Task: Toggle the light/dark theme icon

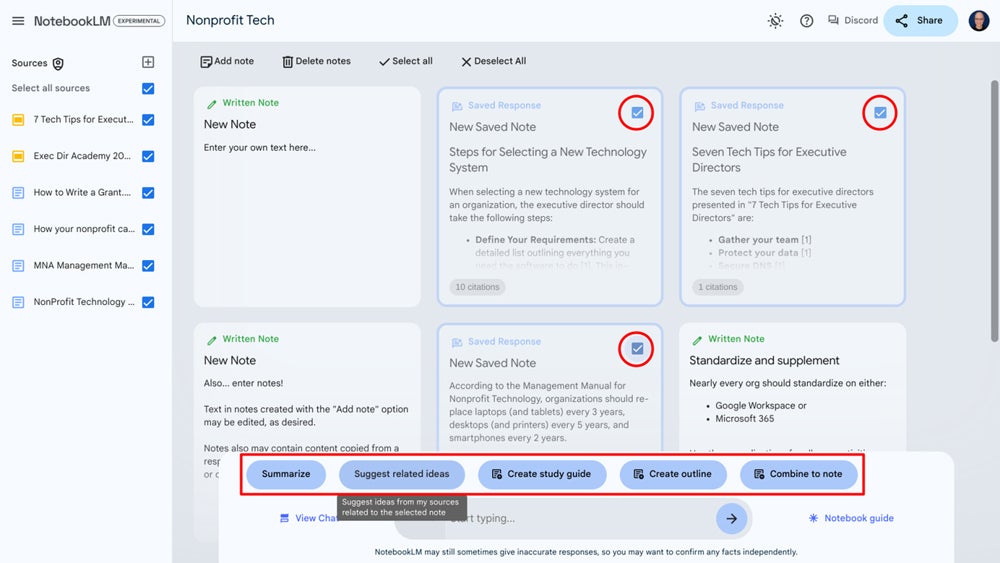Action: tap(775, 21)
